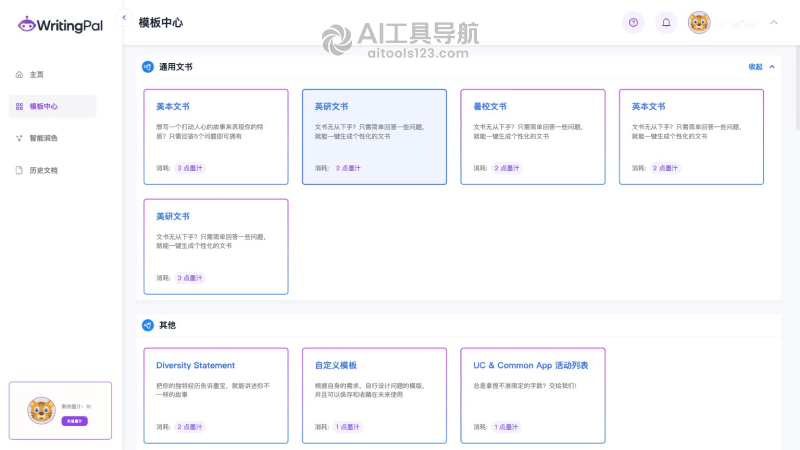Screen dimensions: 800x450
Task: Open 历史文档 in the sidebar
Action: [43, 170]
